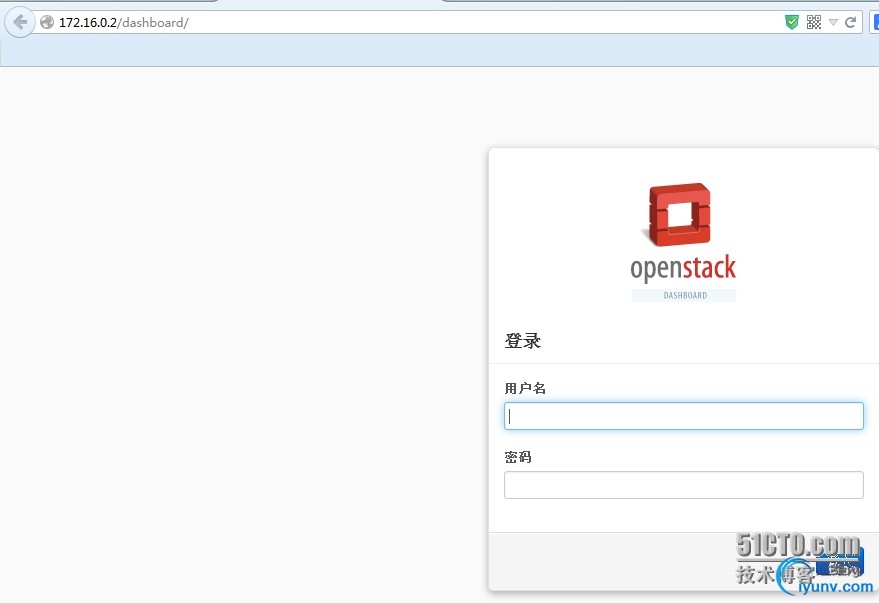Click the 用户名 label
879x603 pixels.
coord(525,388)
